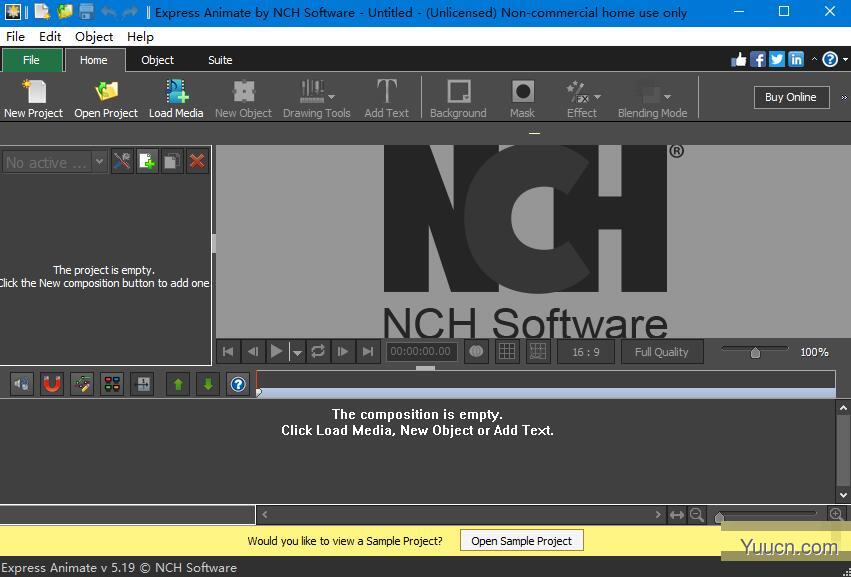The image size is (851, 577).
Task: Adjust the preview zoom slider
Action: coord(755,351)
